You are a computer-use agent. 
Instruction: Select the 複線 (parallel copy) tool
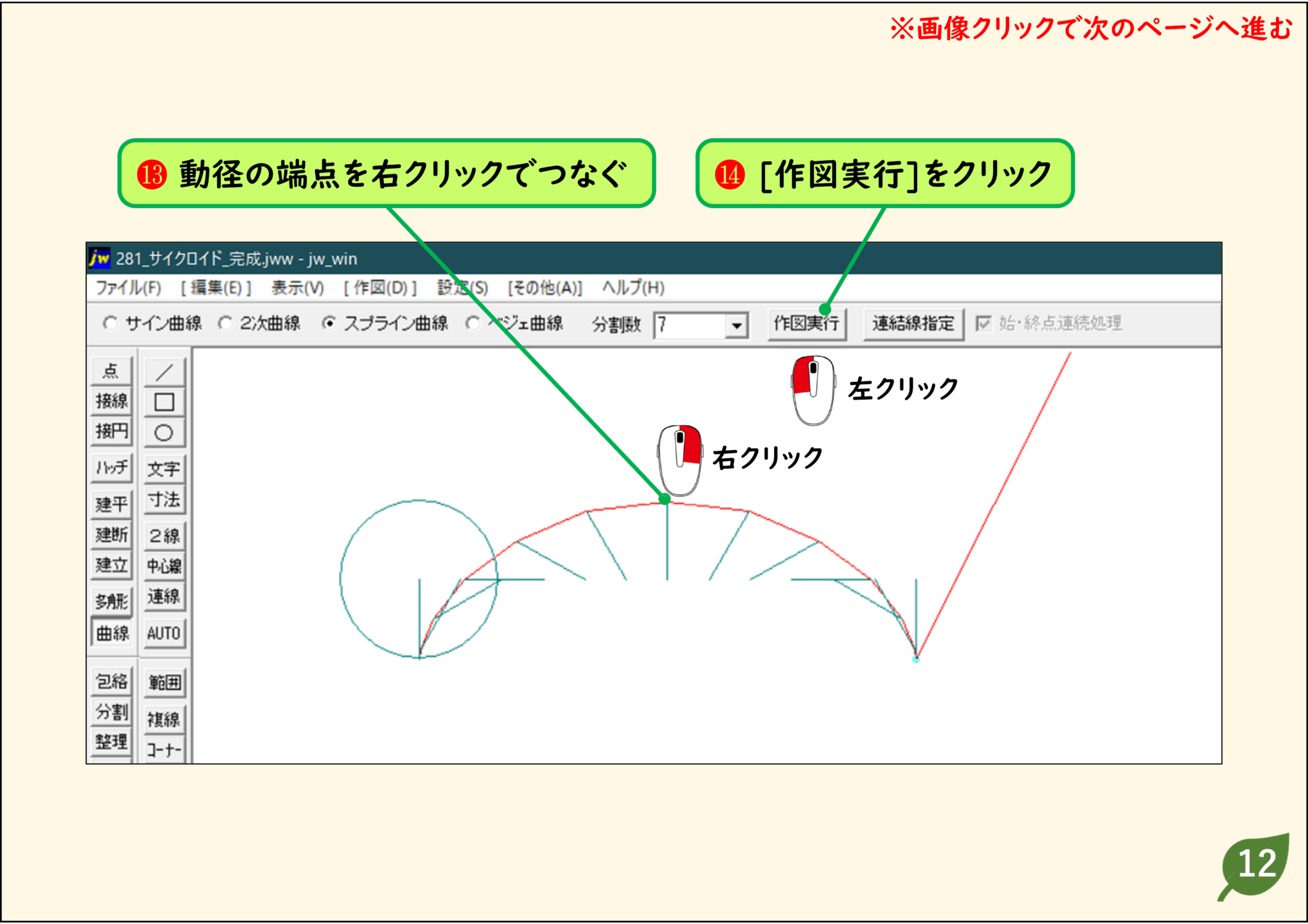[x=164, y=718]
